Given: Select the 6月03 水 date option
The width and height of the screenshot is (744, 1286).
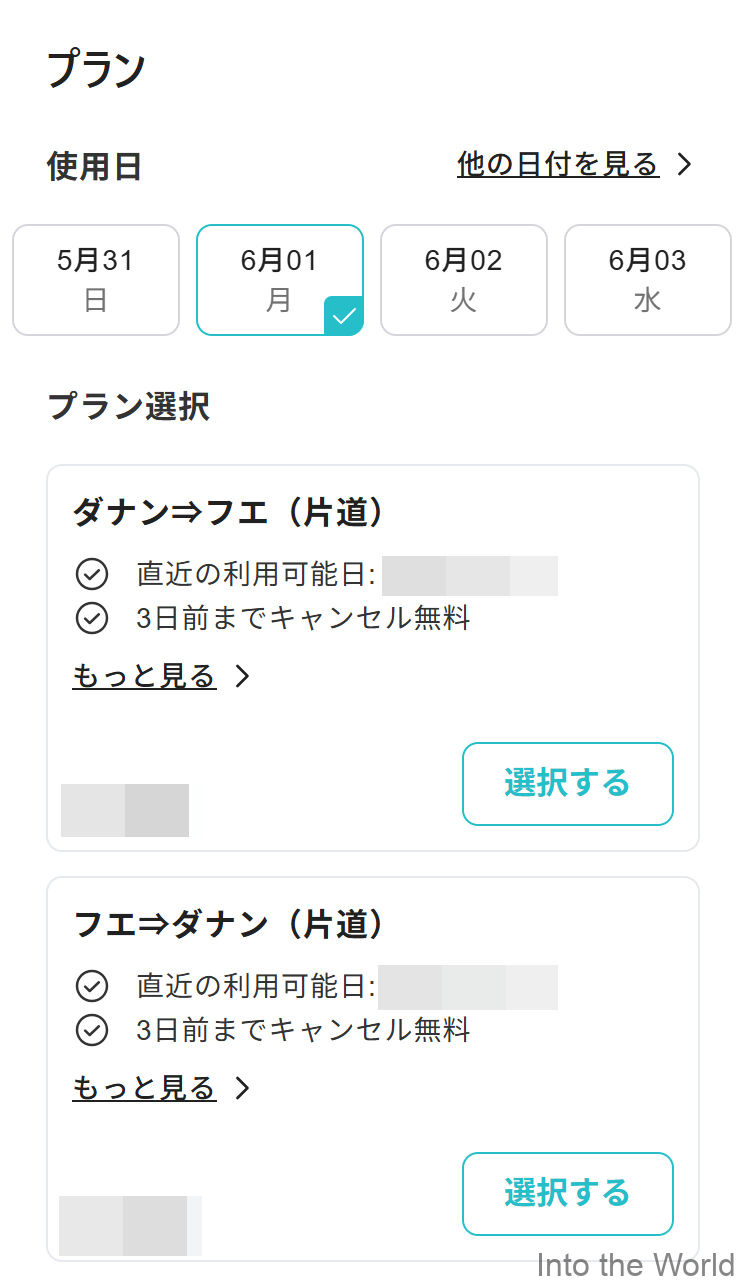Looking at the screenshot, I should tap(647, 279).
